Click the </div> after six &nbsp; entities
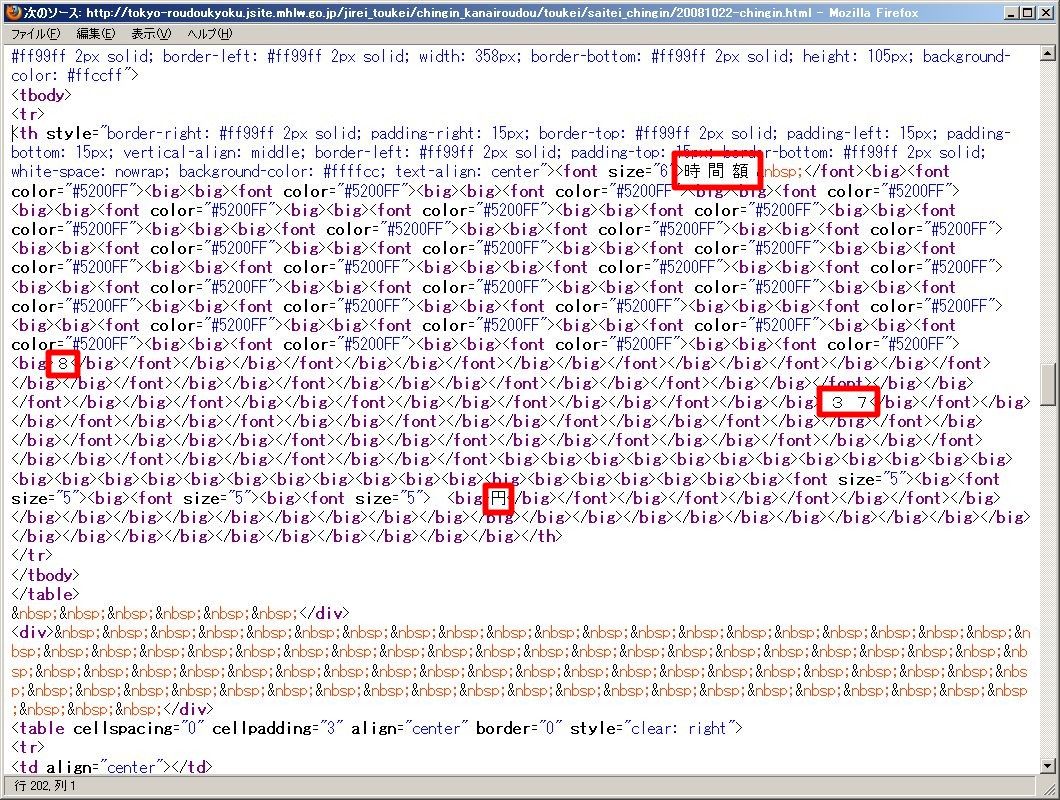Screen dimensions: 1060x800 324,613
